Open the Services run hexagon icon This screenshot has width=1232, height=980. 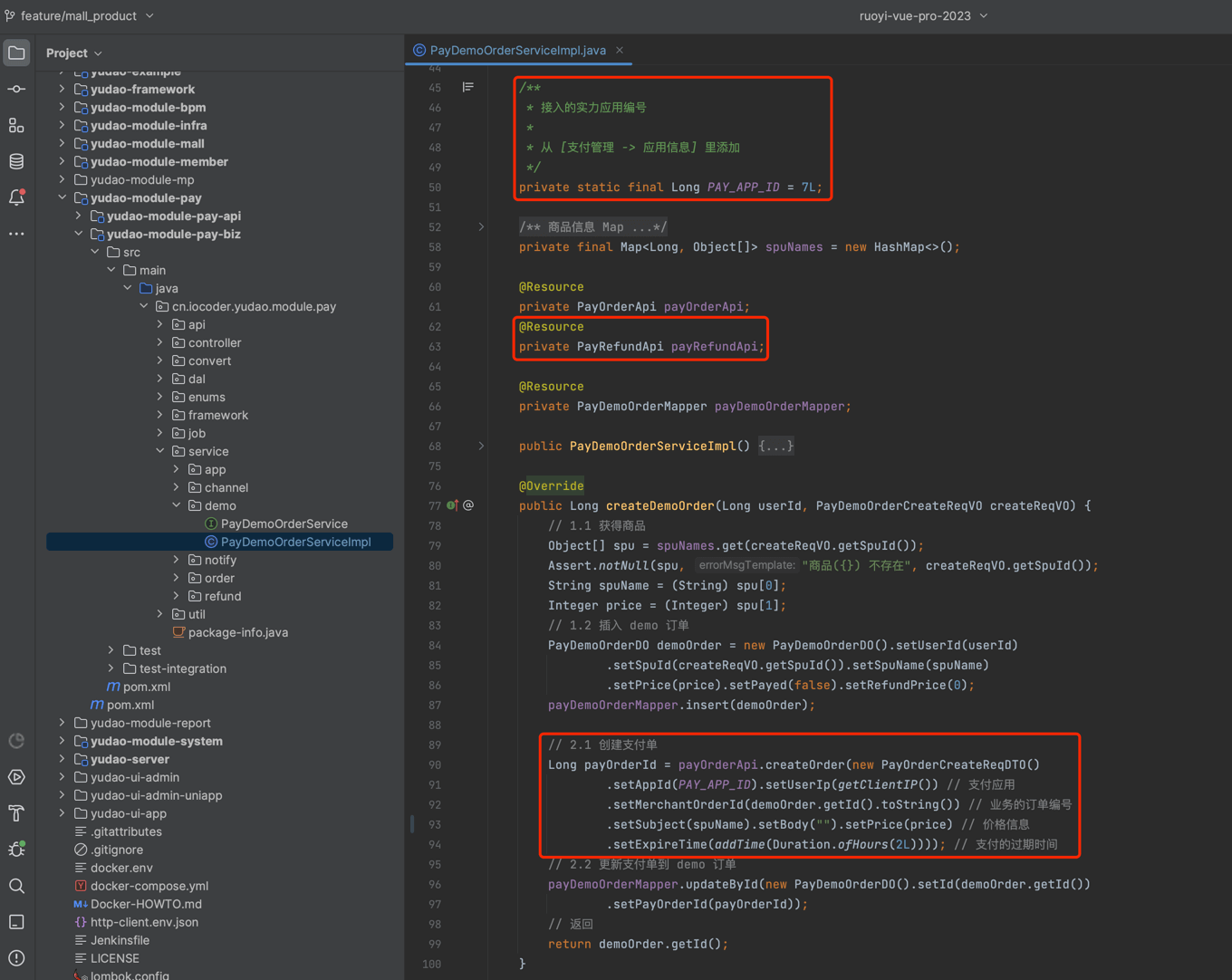[16, 777]
